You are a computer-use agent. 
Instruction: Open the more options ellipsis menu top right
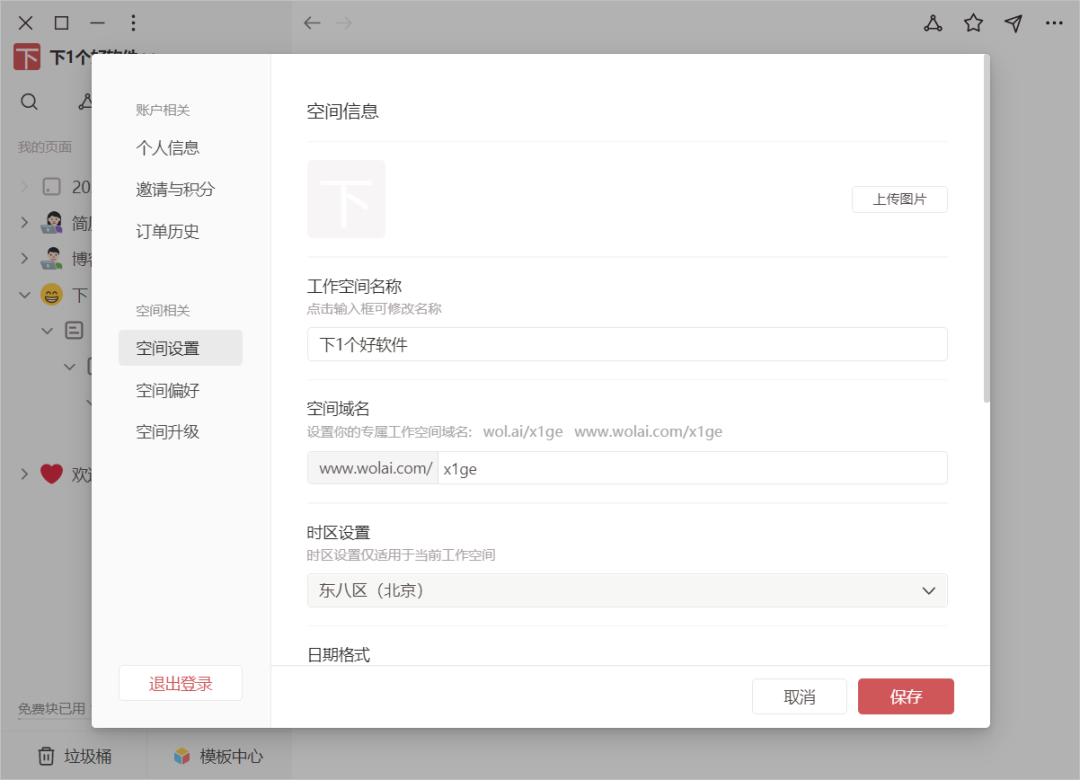[1054, 22]
